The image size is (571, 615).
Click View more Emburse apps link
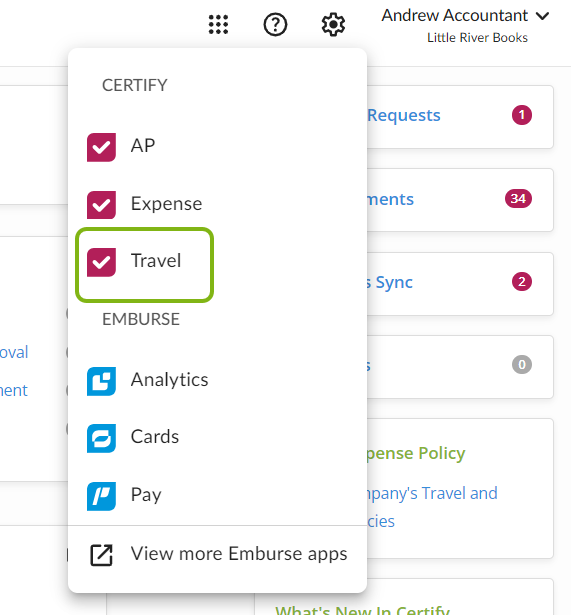[239, 554]
